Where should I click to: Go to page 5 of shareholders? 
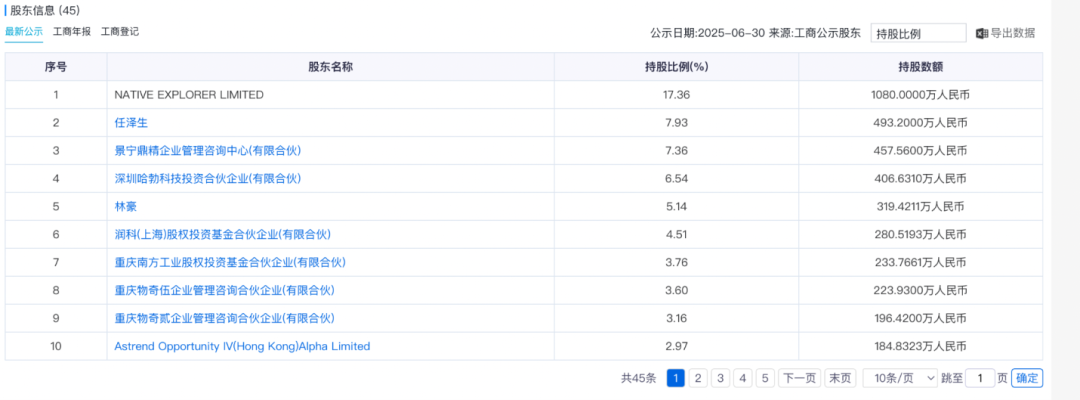764,378
